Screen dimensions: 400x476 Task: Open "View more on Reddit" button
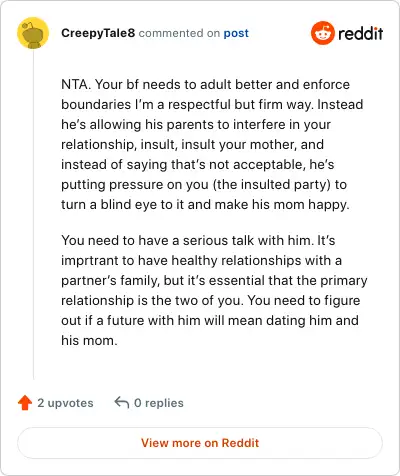point(200,443)
